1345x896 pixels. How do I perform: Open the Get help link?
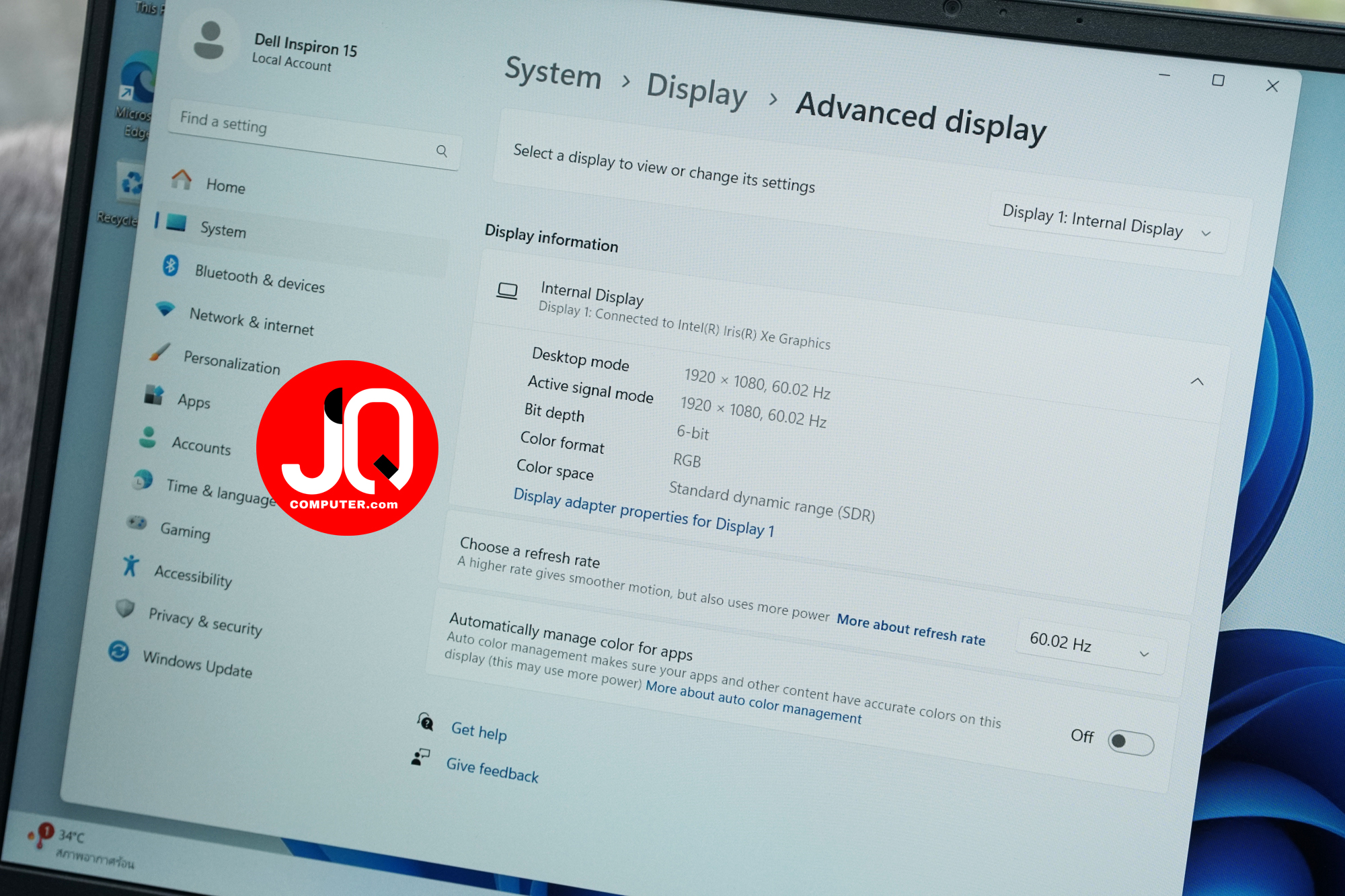(479, 731)
